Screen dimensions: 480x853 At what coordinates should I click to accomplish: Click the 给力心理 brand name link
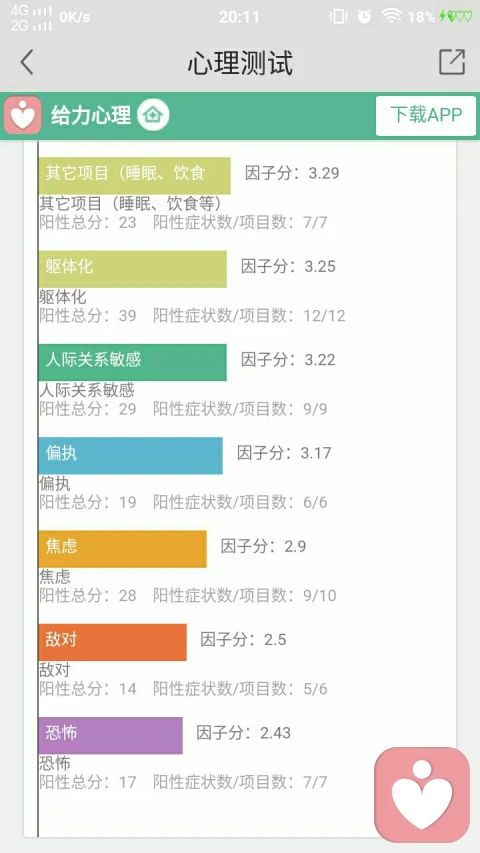91,115
